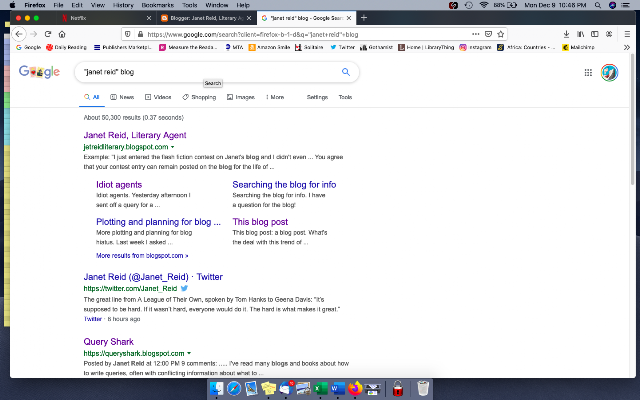Open the Google account avatar
640x400 pixels.
609,73
